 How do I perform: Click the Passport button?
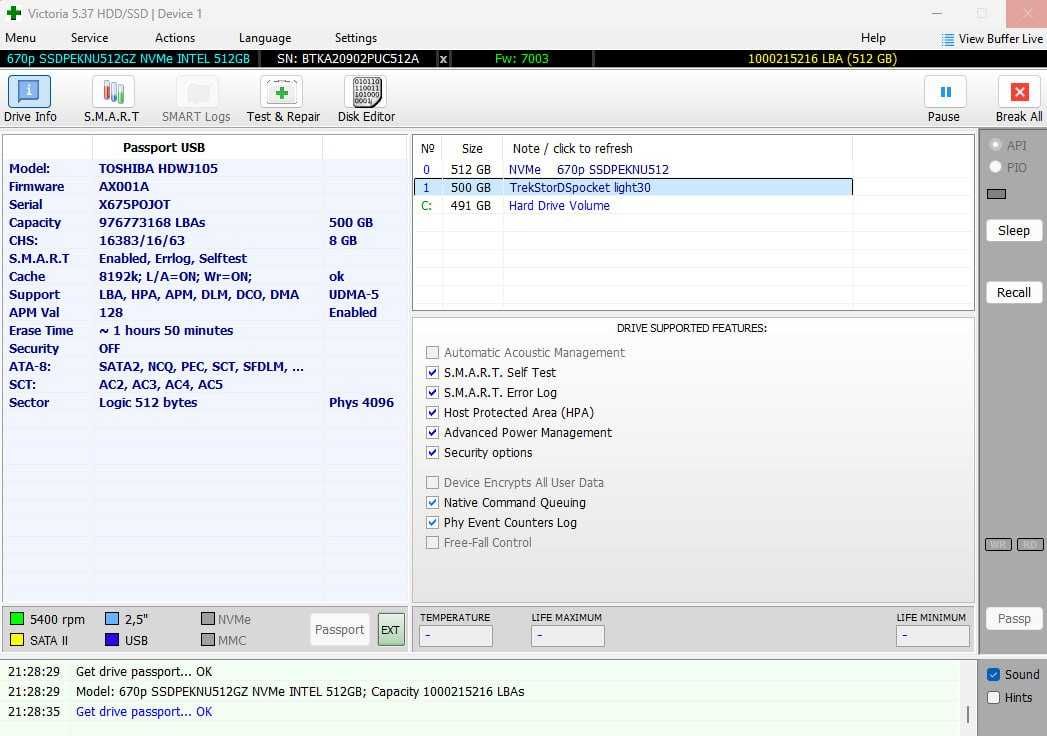tap(339, 630)
